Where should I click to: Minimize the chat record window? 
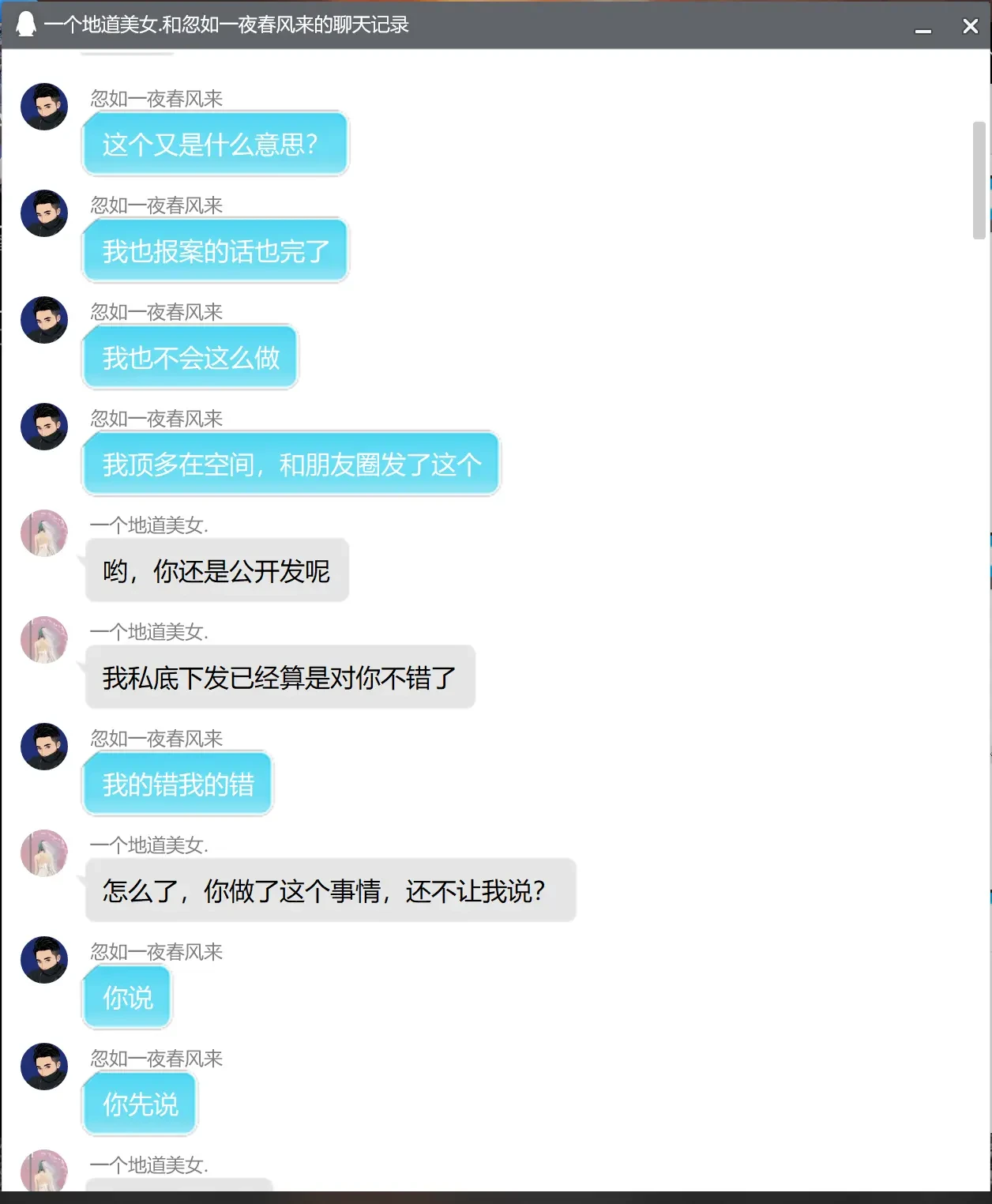[923, 26]
